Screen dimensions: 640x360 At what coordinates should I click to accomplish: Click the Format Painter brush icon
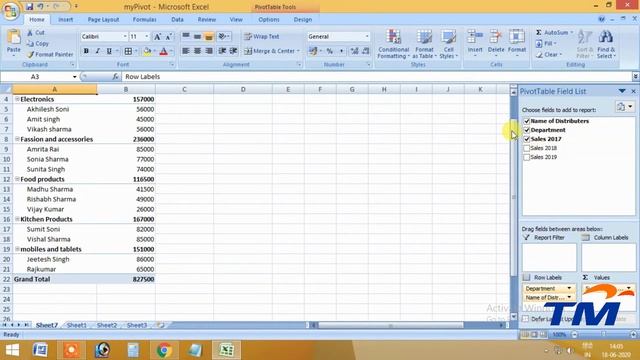tap(30, 54)
